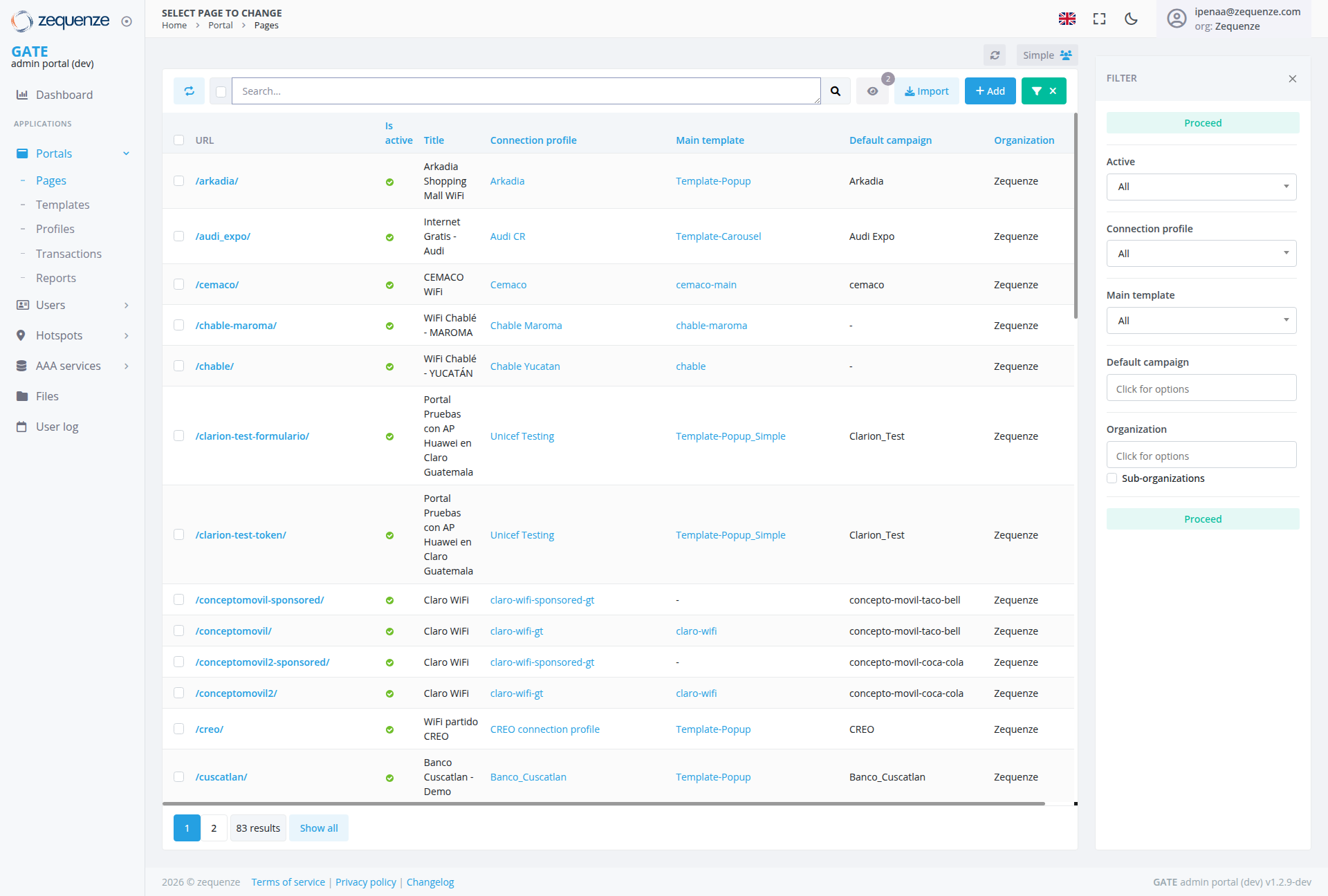1328x896 pixels.
Task: Open the Main template filter dropdown
Action: tap(1201, 320)
